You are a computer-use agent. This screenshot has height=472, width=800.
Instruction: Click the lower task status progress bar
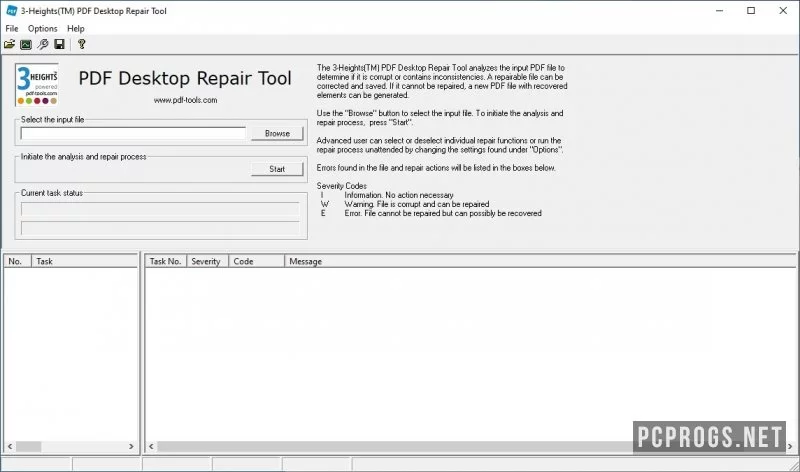point(160,228)
